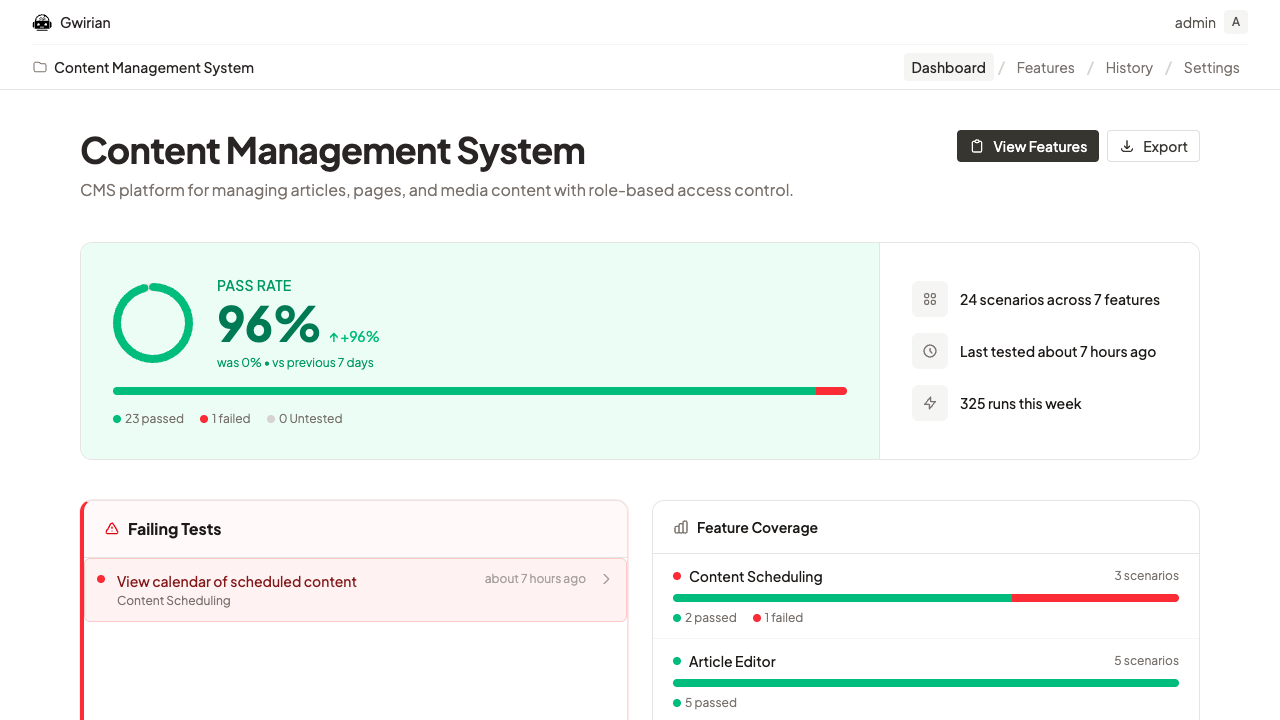Open the Dashboard tab
Image resolution: width=1280 pixels, height=720 pixels.
point(948,68)
